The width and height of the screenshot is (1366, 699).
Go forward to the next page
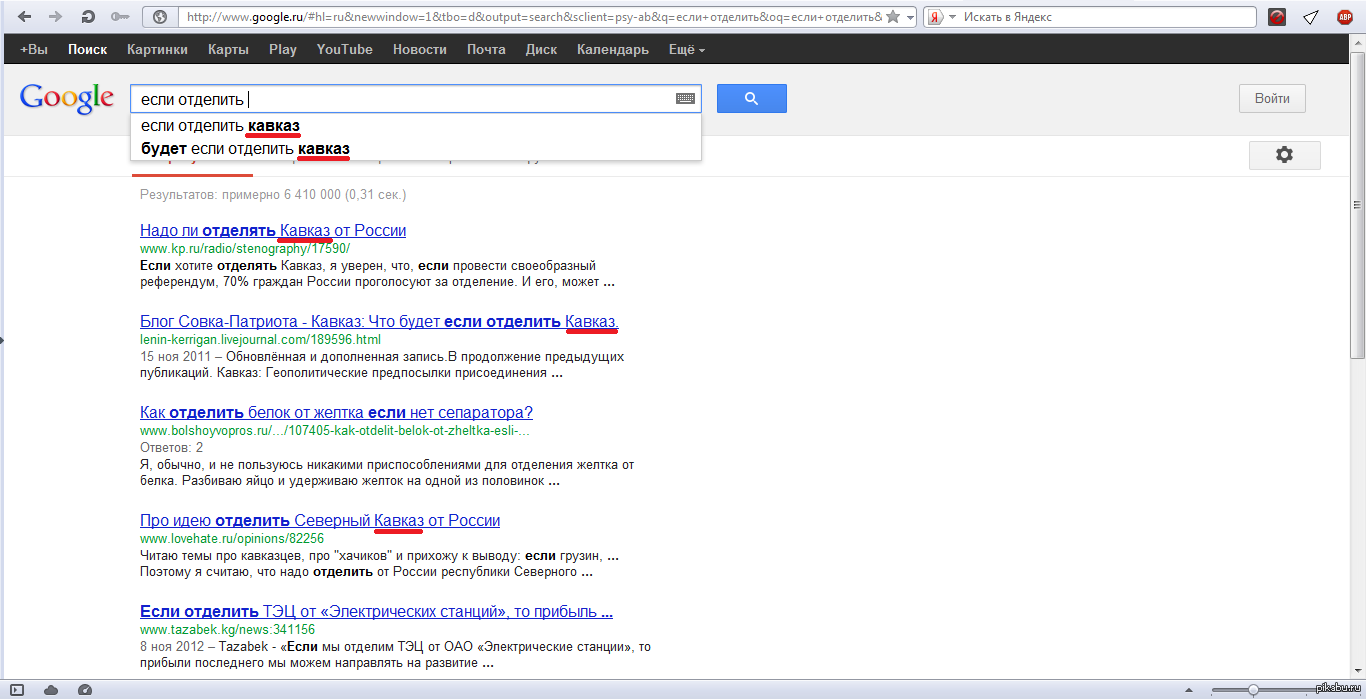(56, 17)
